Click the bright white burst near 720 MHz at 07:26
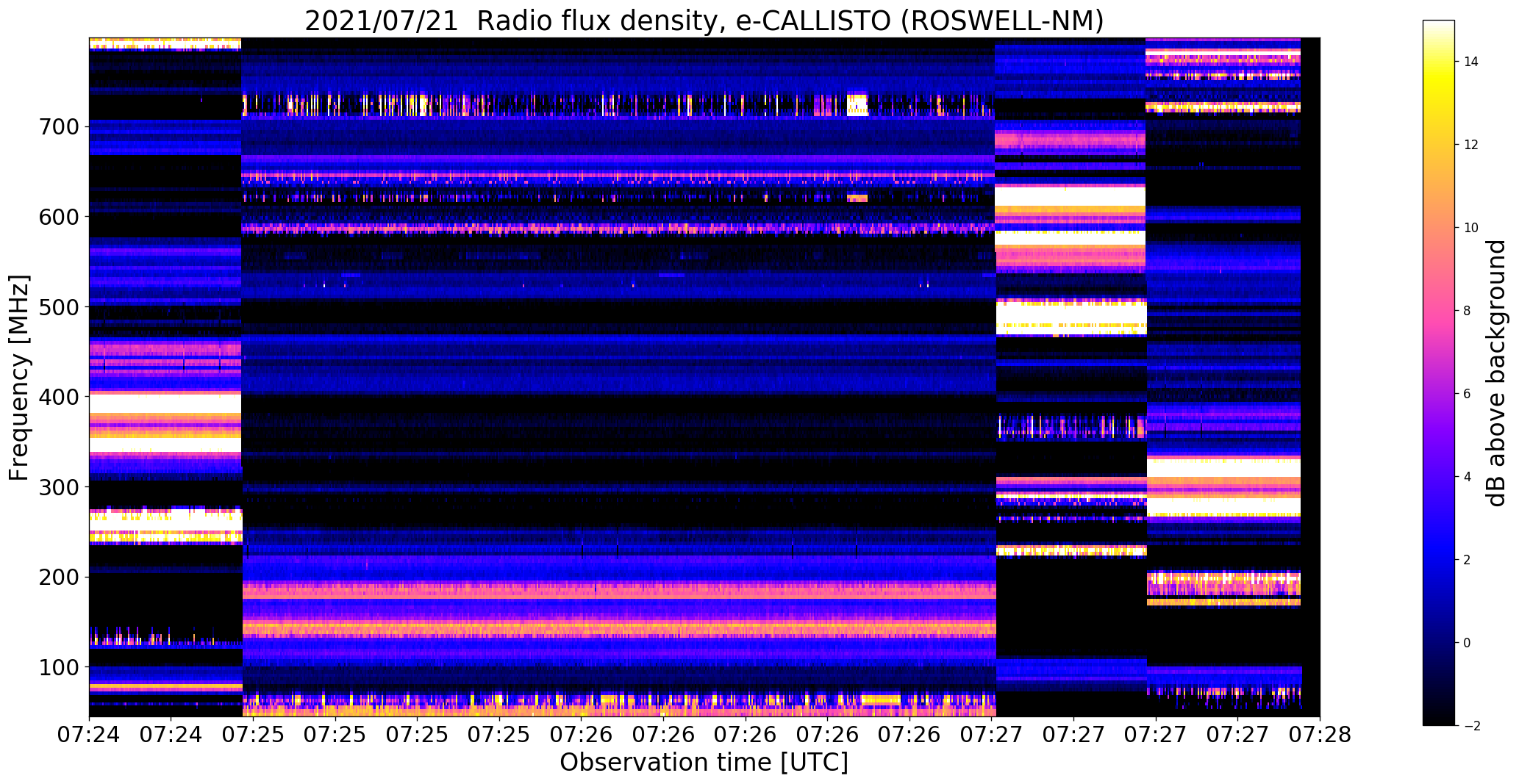1519x784 pixels. point(857,104)
